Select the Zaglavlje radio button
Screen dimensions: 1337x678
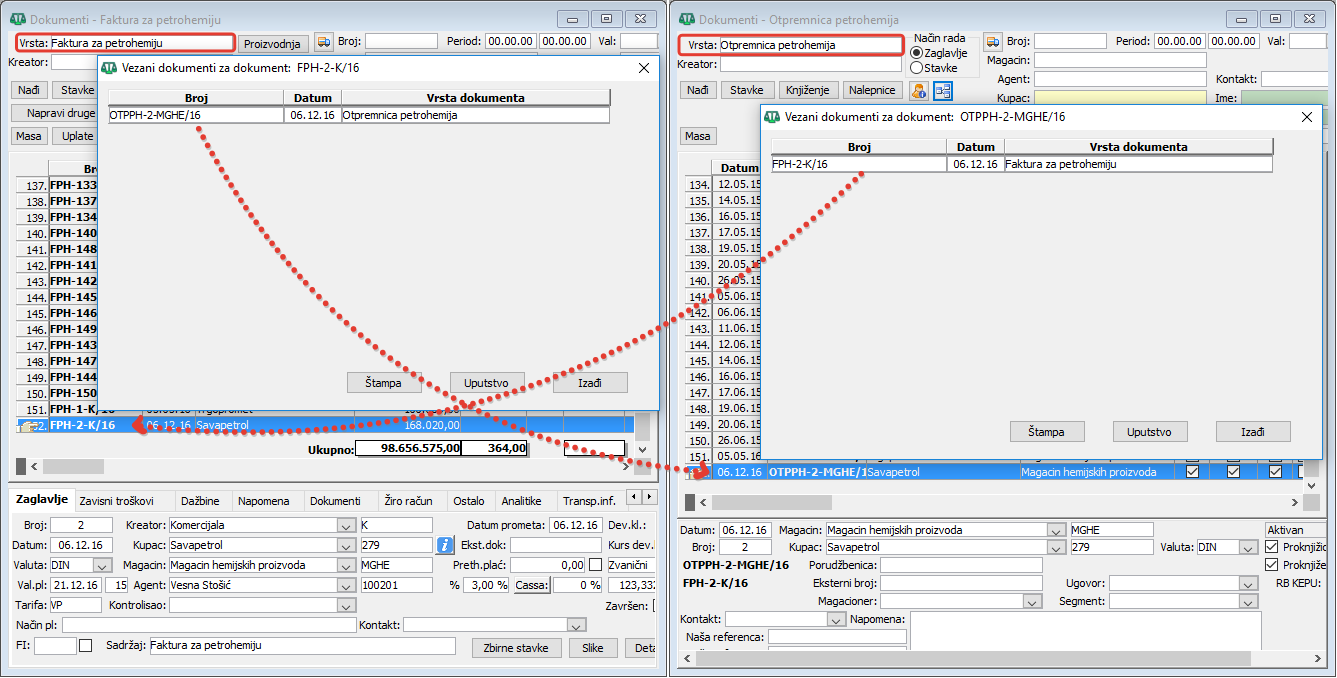pos(917,53)
